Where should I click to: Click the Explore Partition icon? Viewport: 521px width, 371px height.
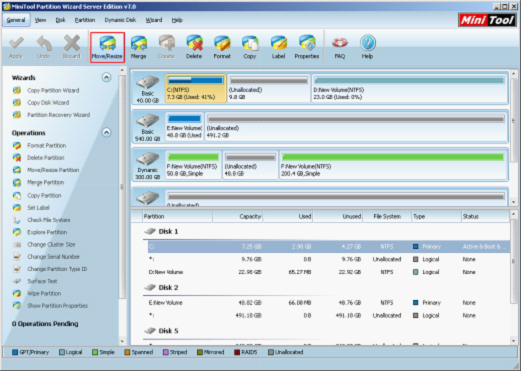(17, 232)
